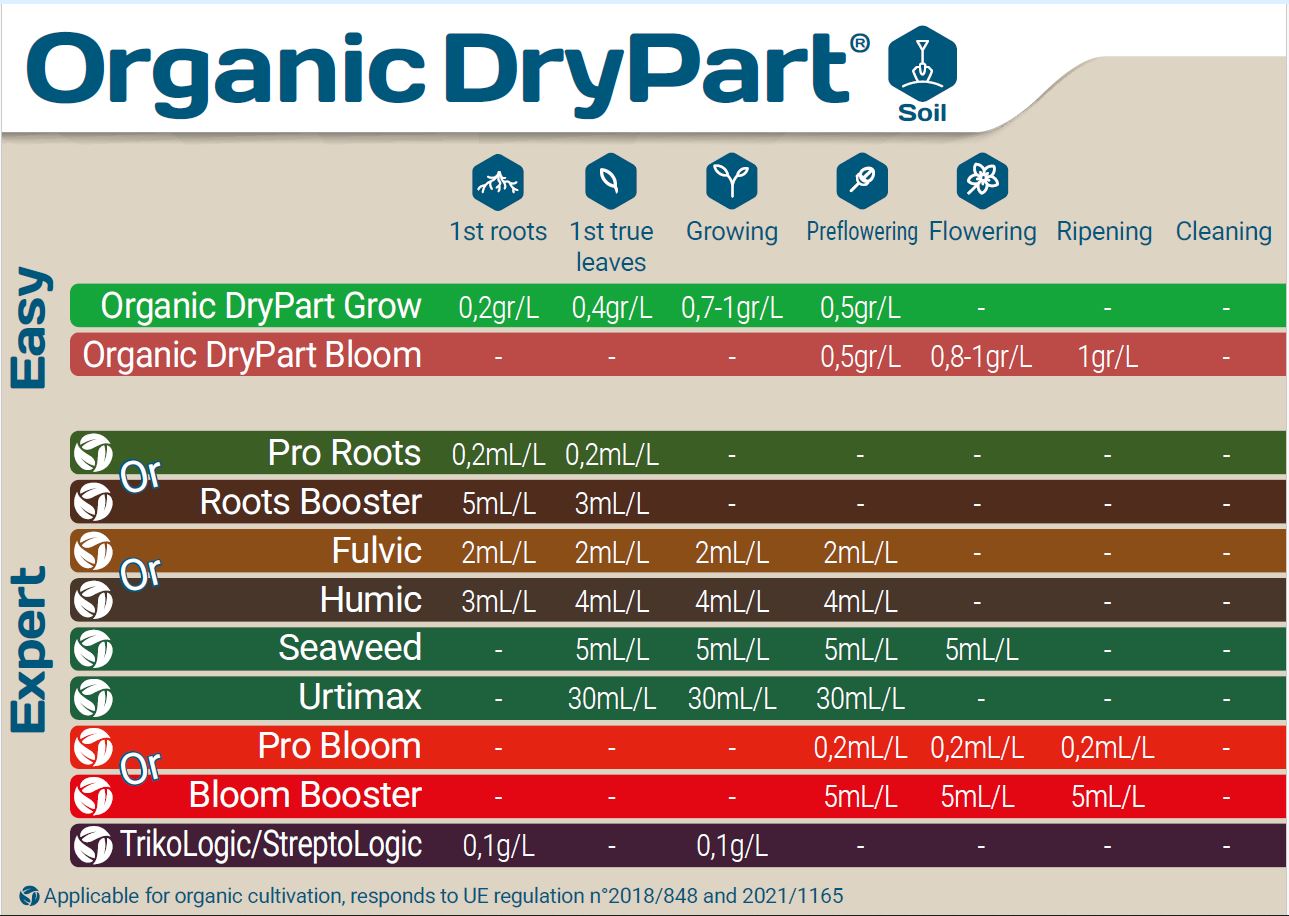The height and width of the screenshot is (916, 1289).
Task: Click the 1st roots stage icon
Action: pos(497,182)
